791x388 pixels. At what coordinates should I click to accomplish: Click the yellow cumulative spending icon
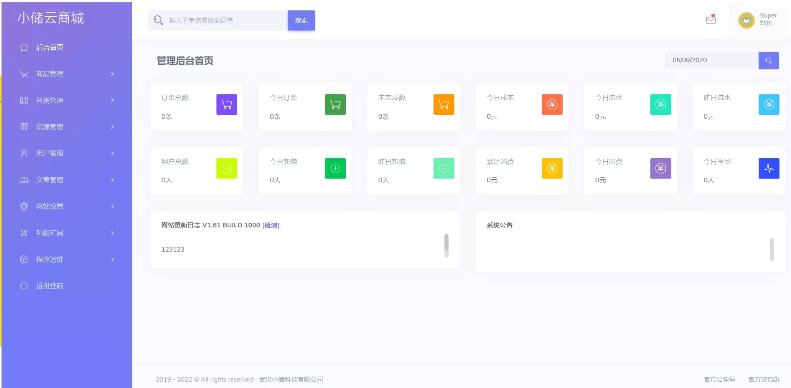[x=552, y=169]
